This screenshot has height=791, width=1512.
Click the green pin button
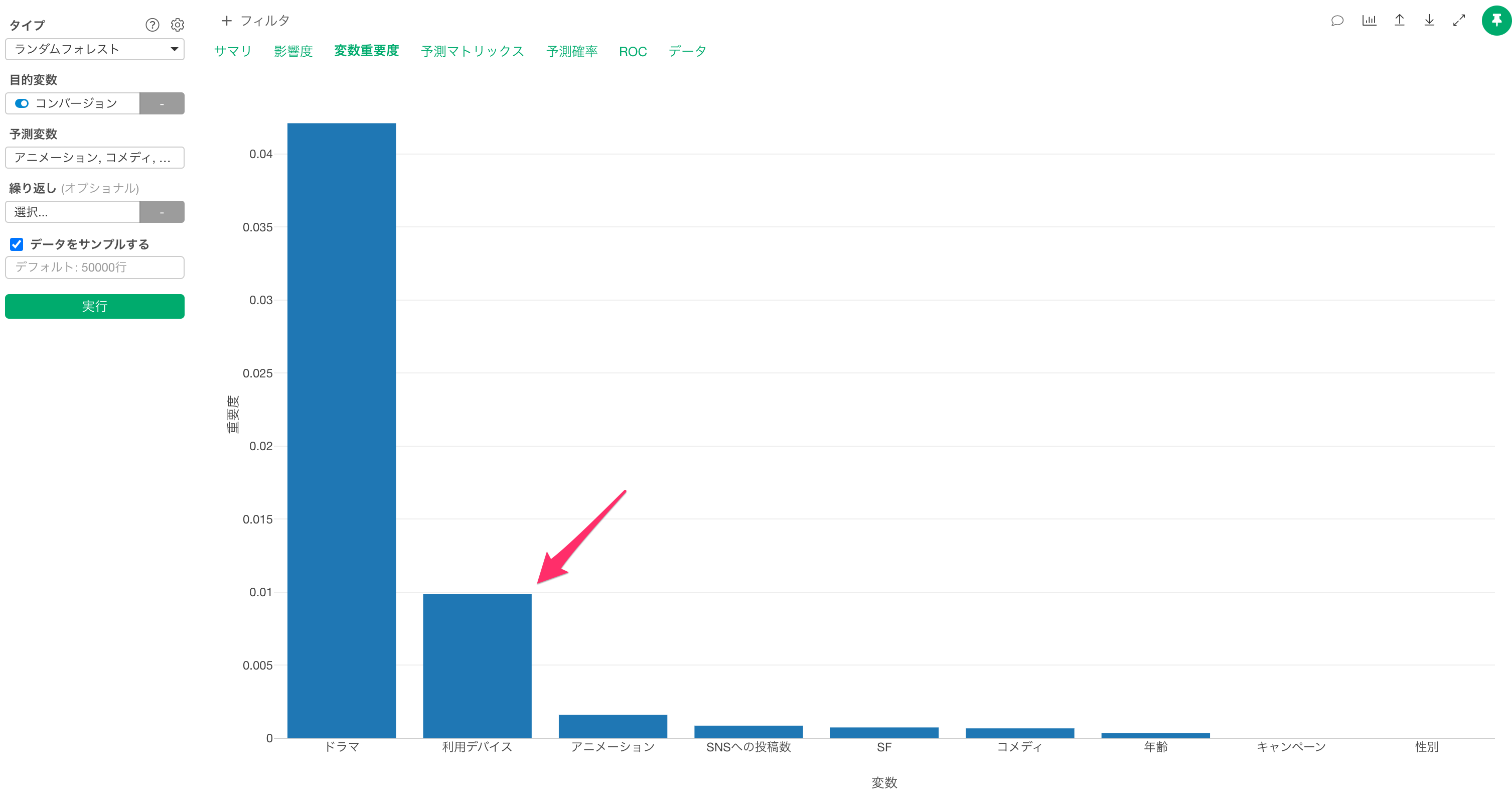pyautogui.click(x=1496, y=21)
